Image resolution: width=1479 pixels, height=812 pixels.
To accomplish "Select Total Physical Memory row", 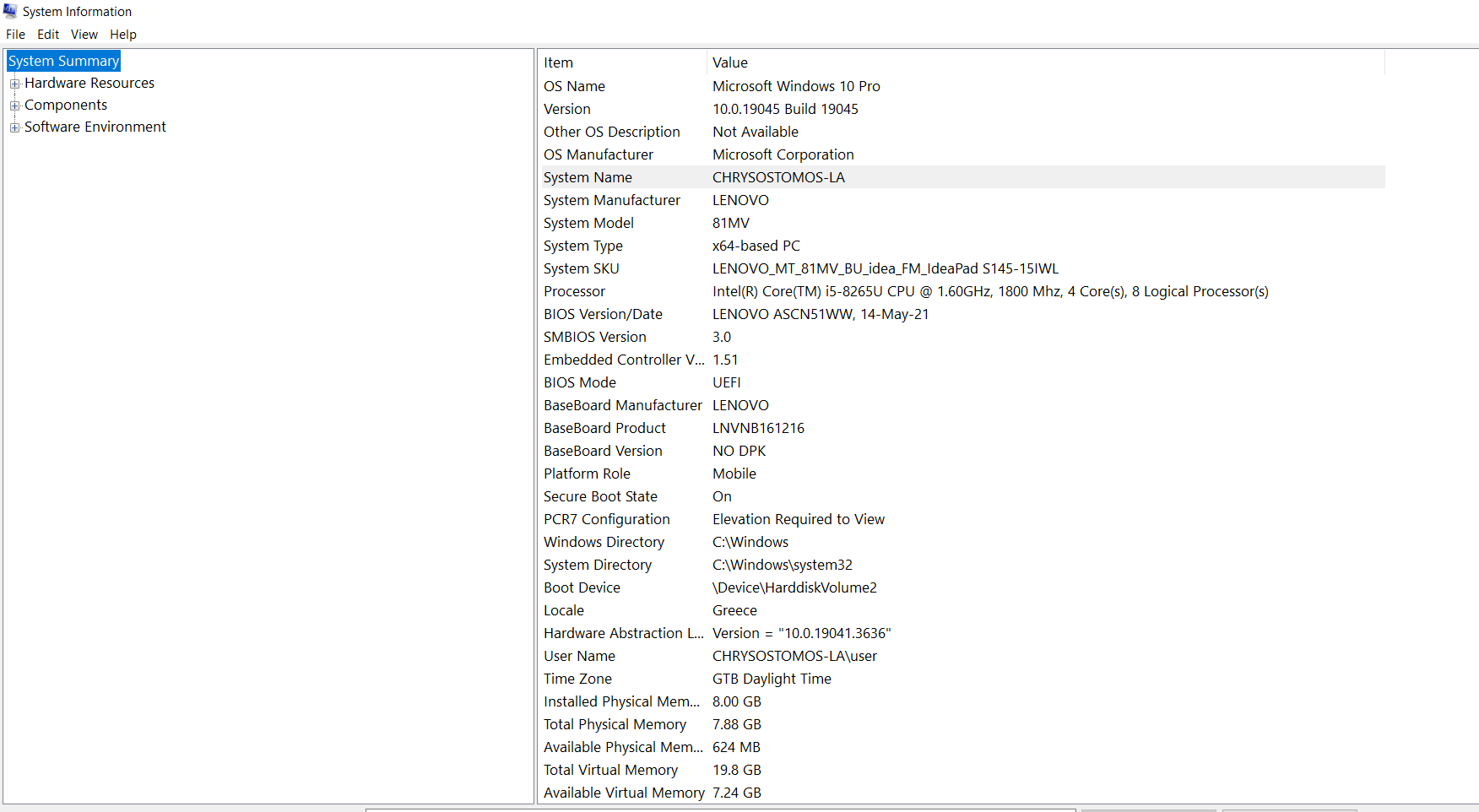I will point(962,724).
